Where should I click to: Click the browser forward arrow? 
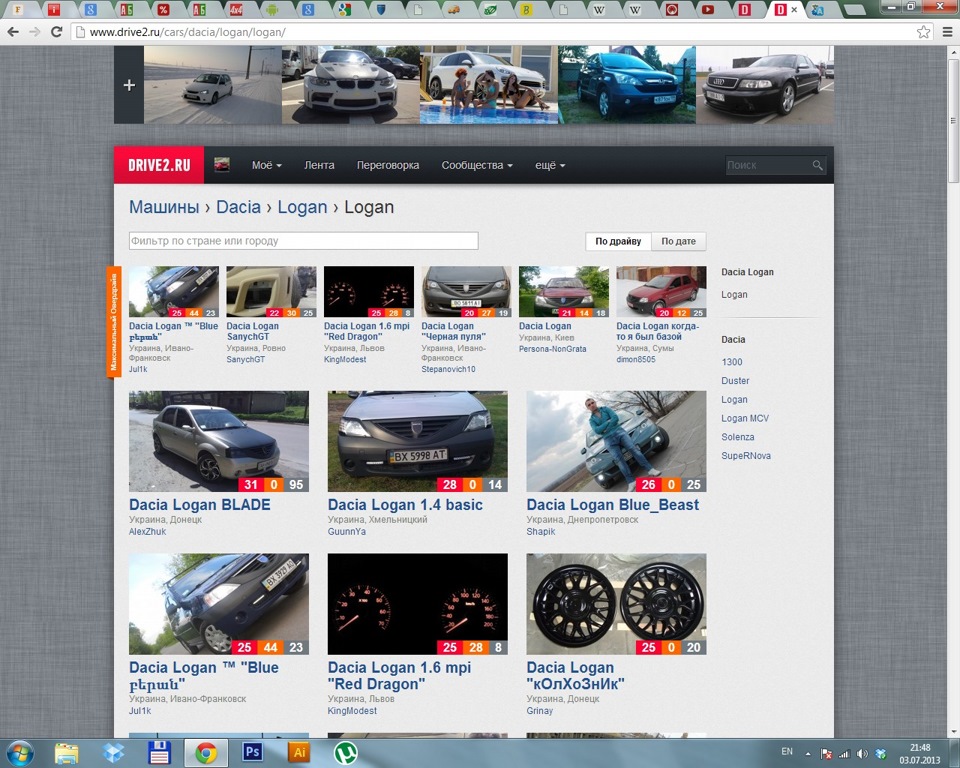(x=35, y=32)
